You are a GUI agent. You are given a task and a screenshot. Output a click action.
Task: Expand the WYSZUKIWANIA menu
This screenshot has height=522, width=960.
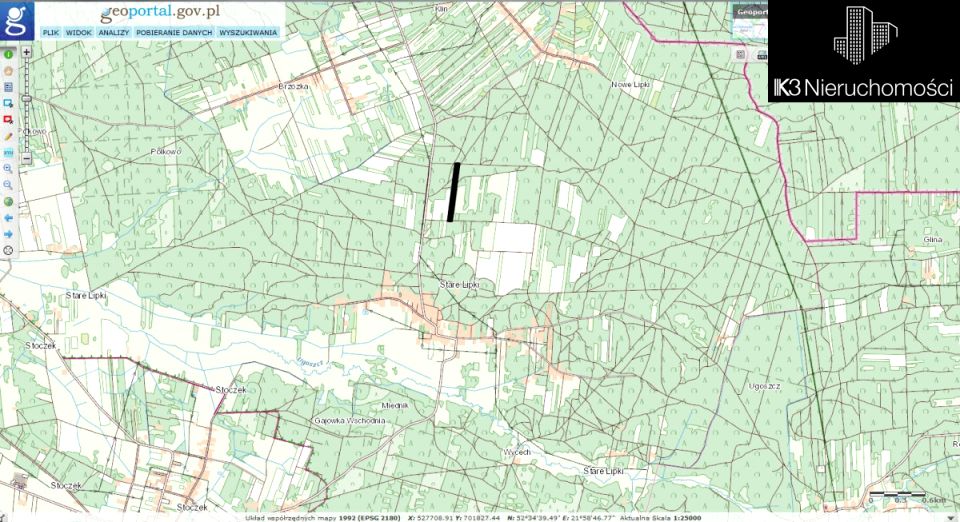point(247,33)
